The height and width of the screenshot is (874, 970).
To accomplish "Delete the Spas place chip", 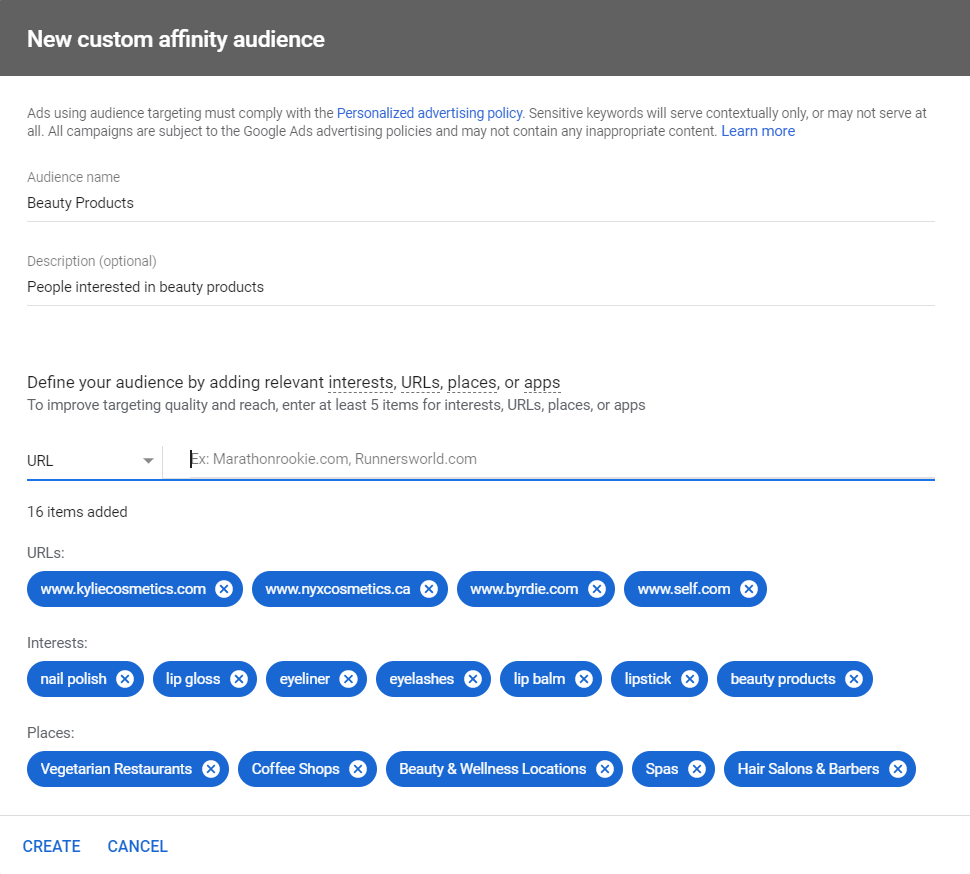I will pos(697,769).
